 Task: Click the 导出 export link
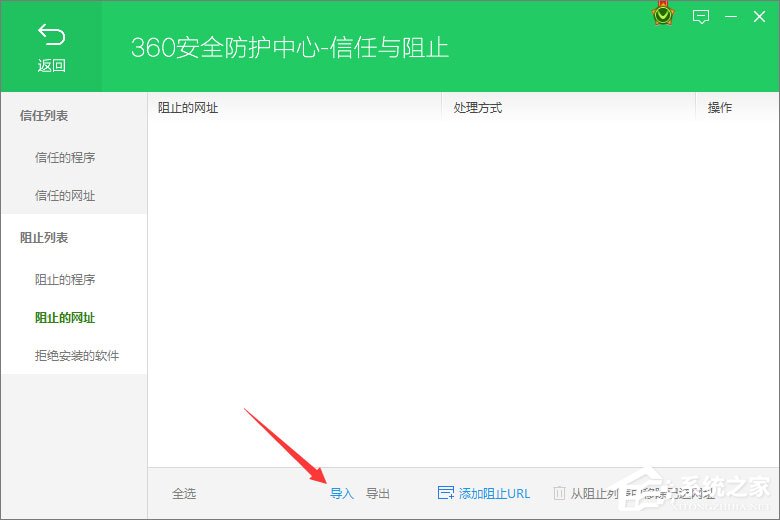pos(377,494)
